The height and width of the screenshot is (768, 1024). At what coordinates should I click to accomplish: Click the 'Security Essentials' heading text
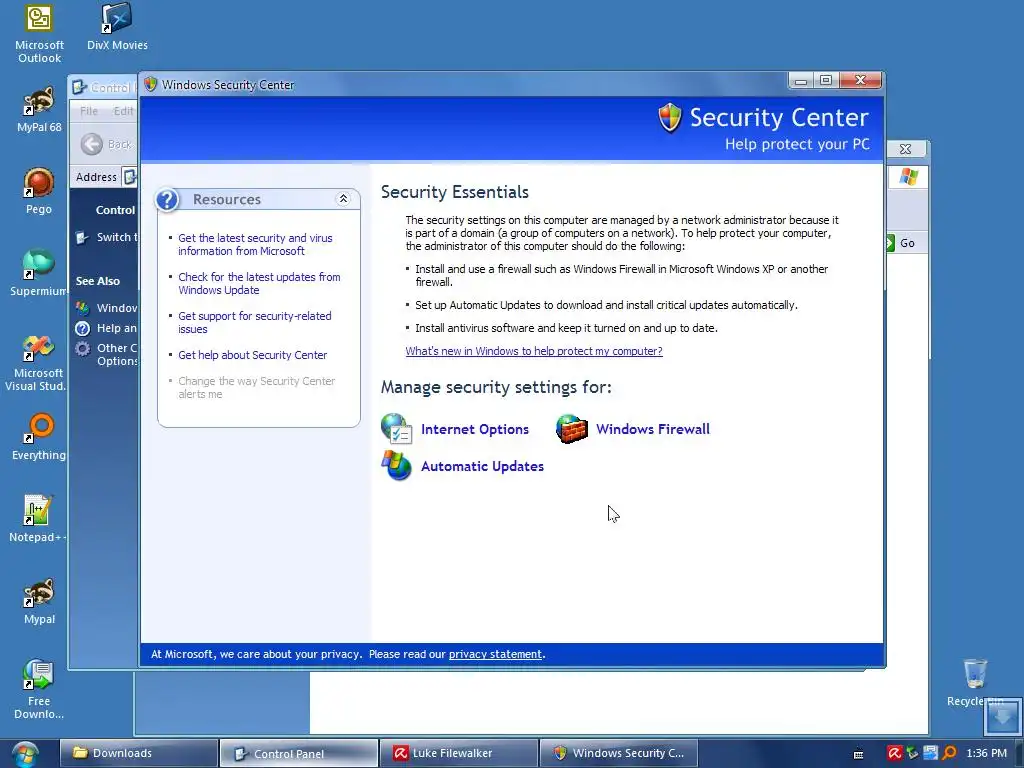click(455, 192)
